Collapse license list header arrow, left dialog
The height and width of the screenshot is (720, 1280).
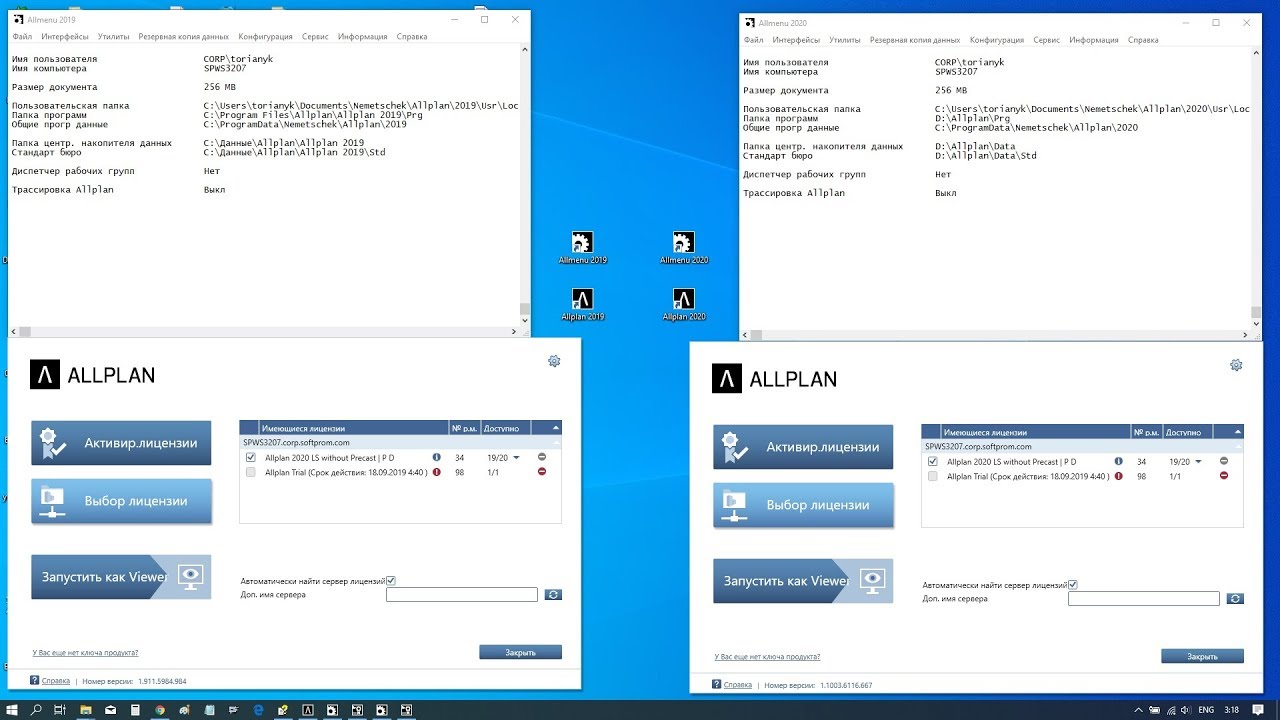point(555,428)
